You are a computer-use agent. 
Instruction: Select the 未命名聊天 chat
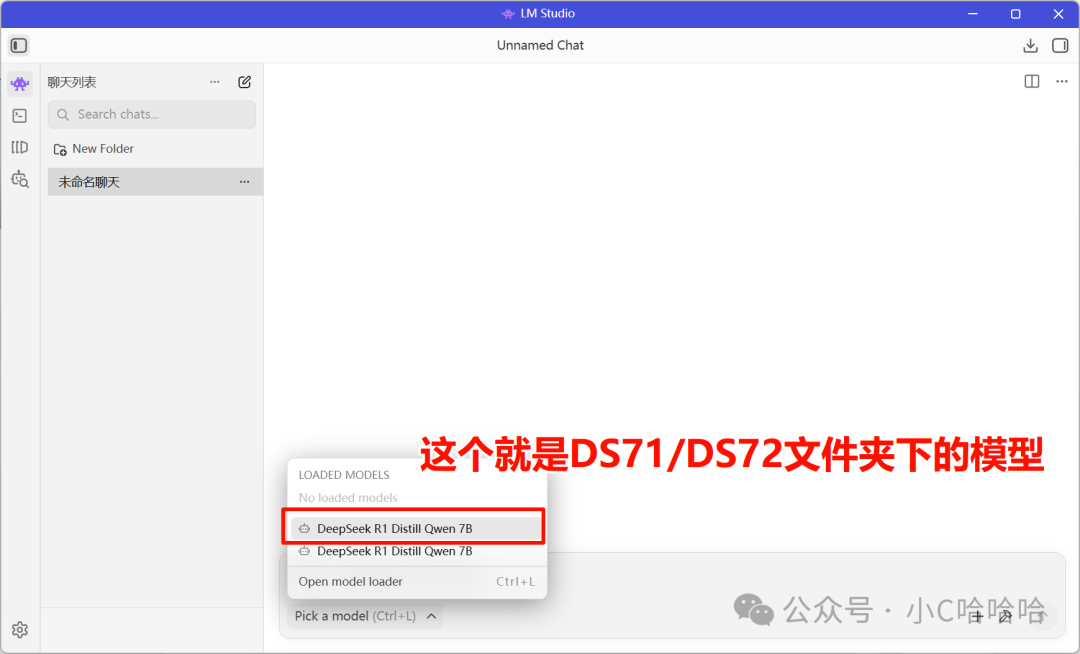[155, 182]
